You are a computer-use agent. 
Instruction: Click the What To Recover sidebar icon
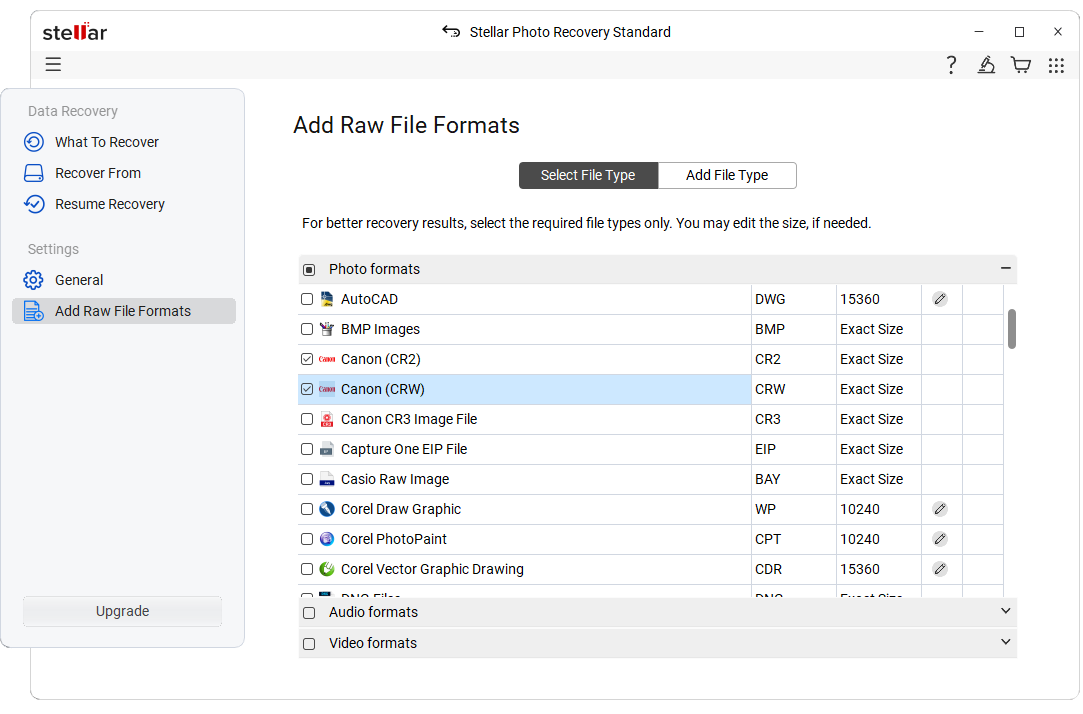[34, 142]
